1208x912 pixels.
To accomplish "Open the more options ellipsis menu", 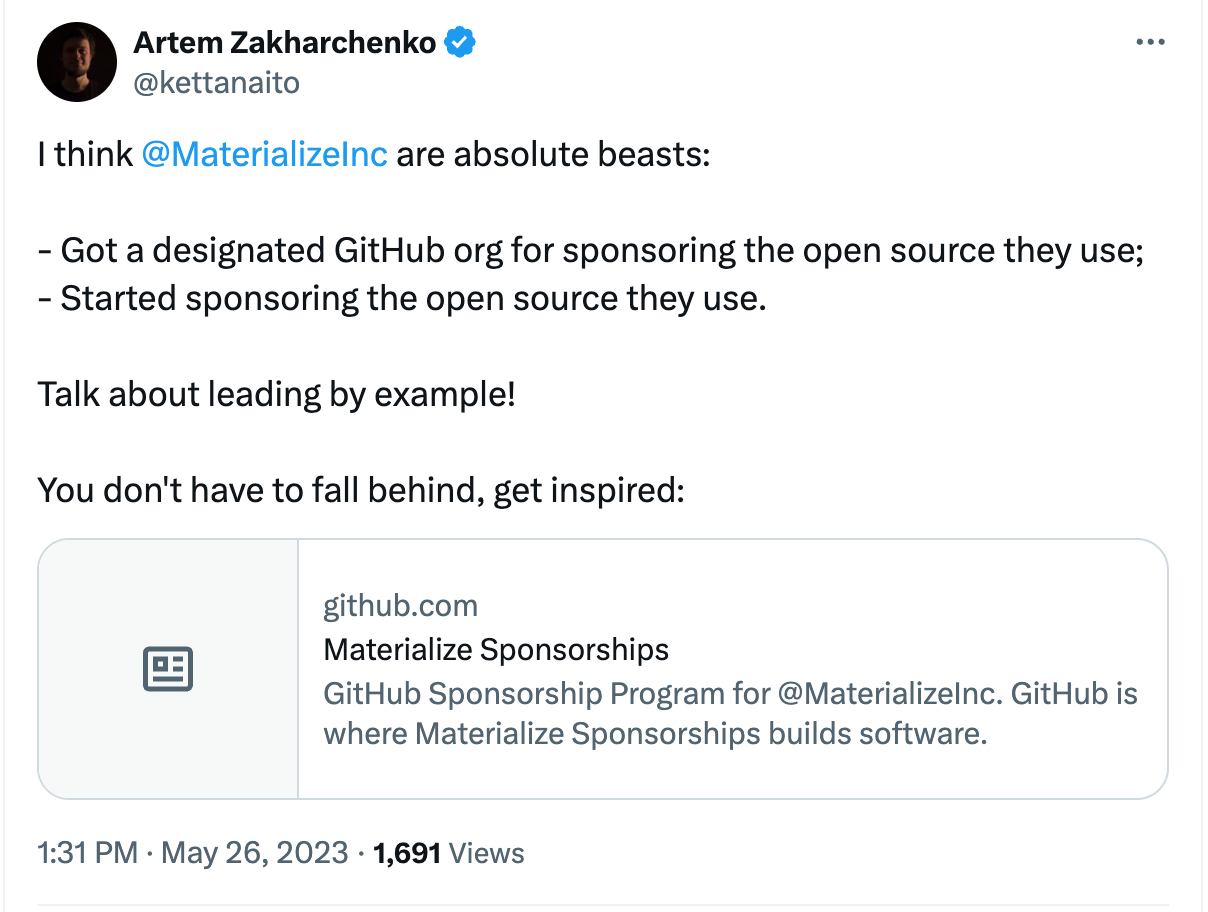I will (x=1151, y=41).
